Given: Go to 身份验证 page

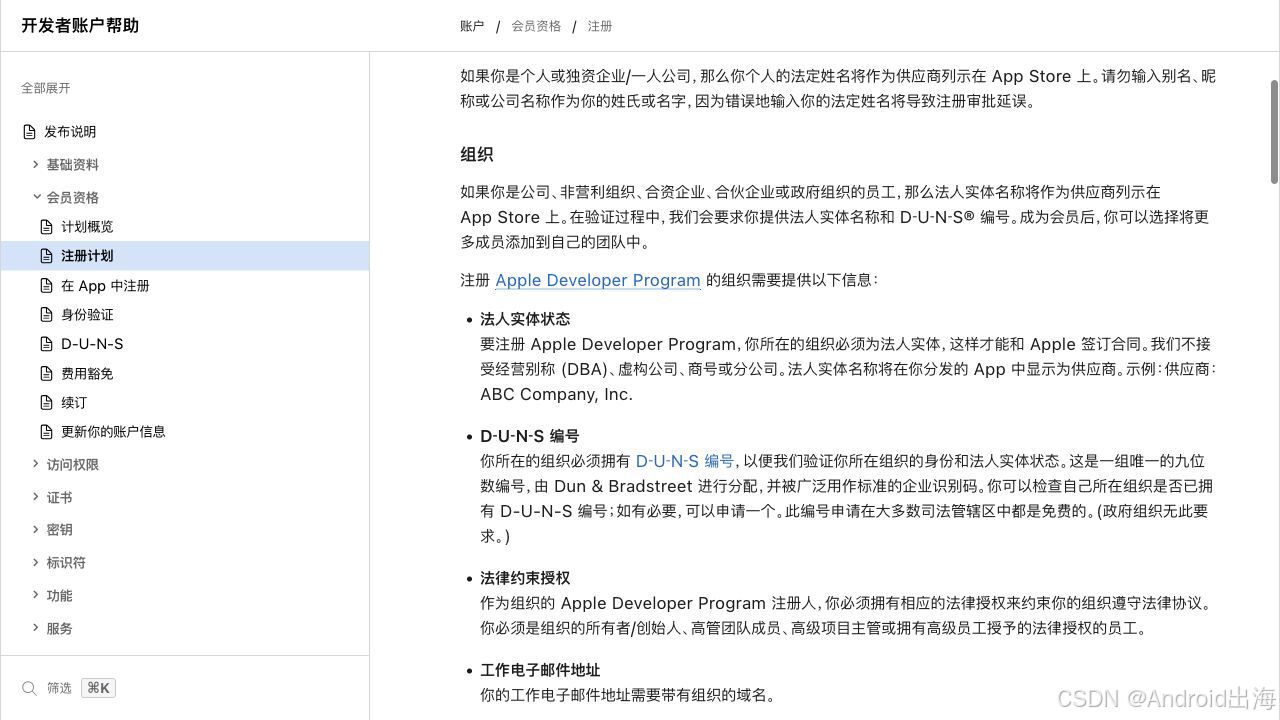Looking at the screenshot, I should tap(87, 315).
